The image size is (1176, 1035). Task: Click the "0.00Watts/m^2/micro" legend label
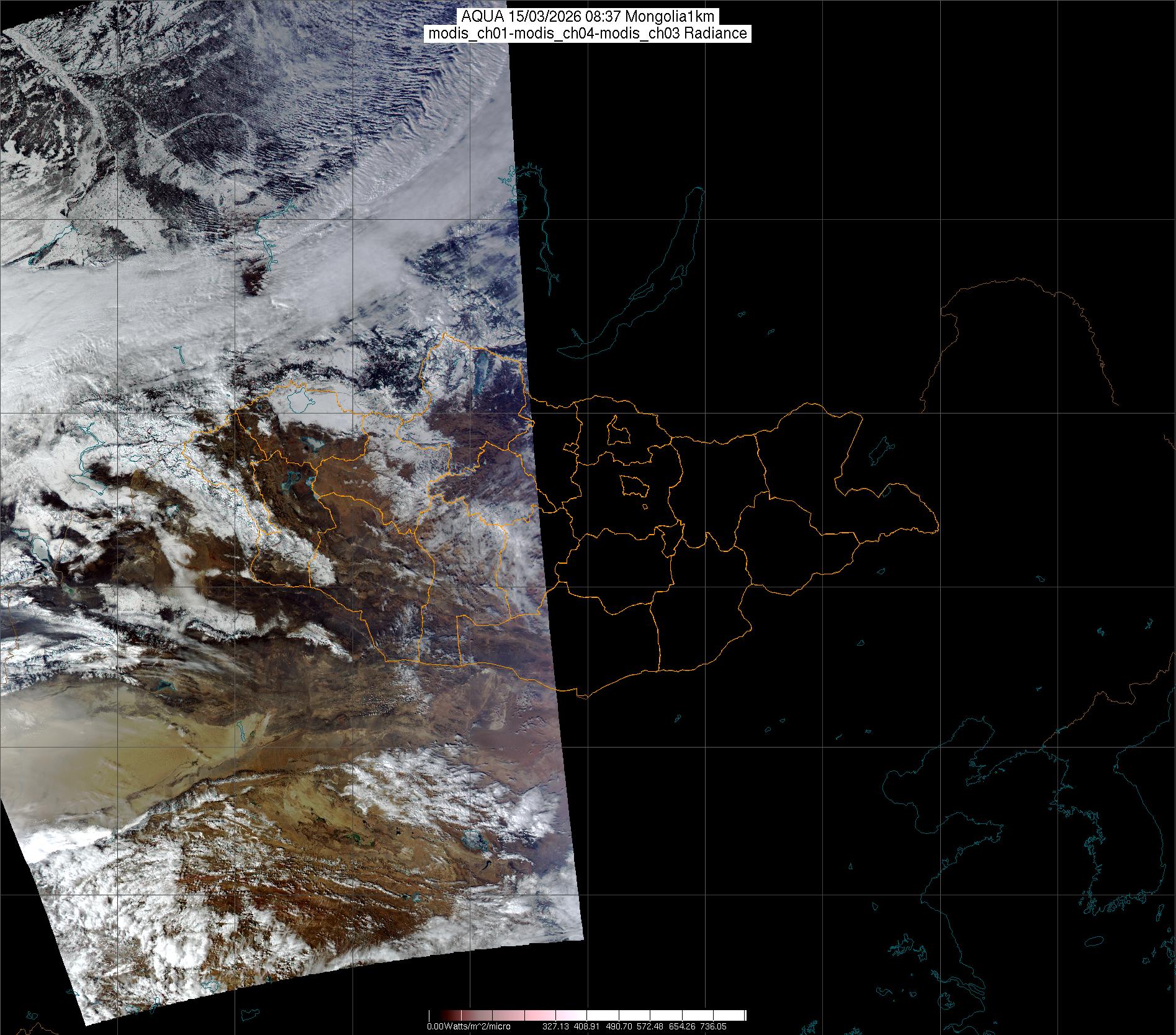(x=469, y=1026)
